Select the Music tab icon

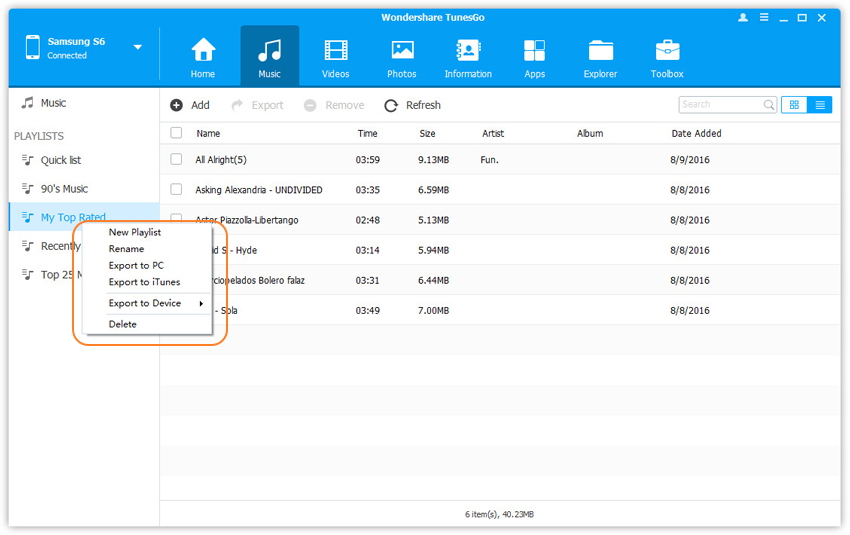(x=269, y=50)
